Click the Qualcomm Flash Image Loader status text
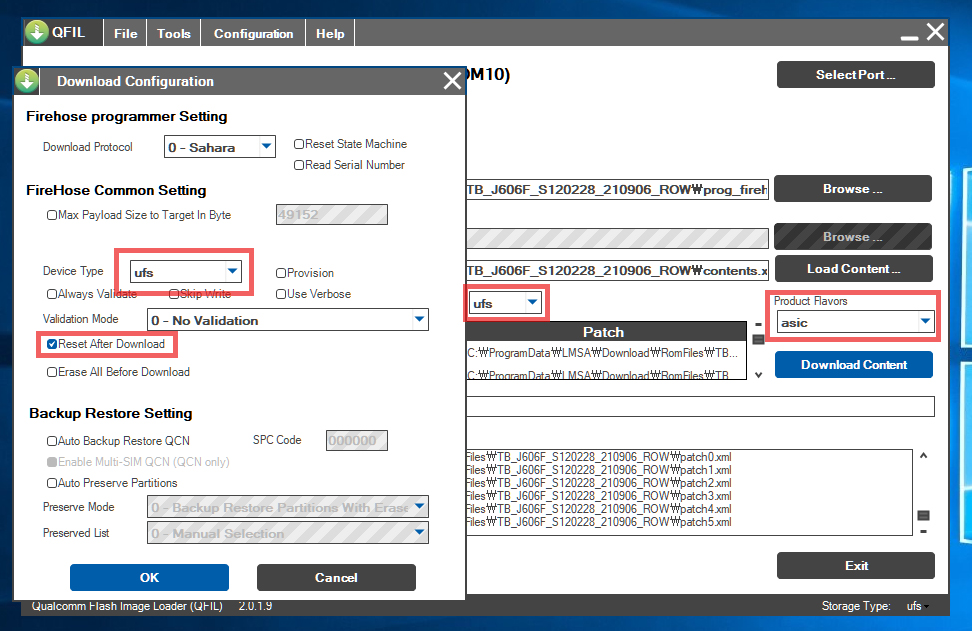The height and width of the screenshot is (631, 972). click(127, 606)
